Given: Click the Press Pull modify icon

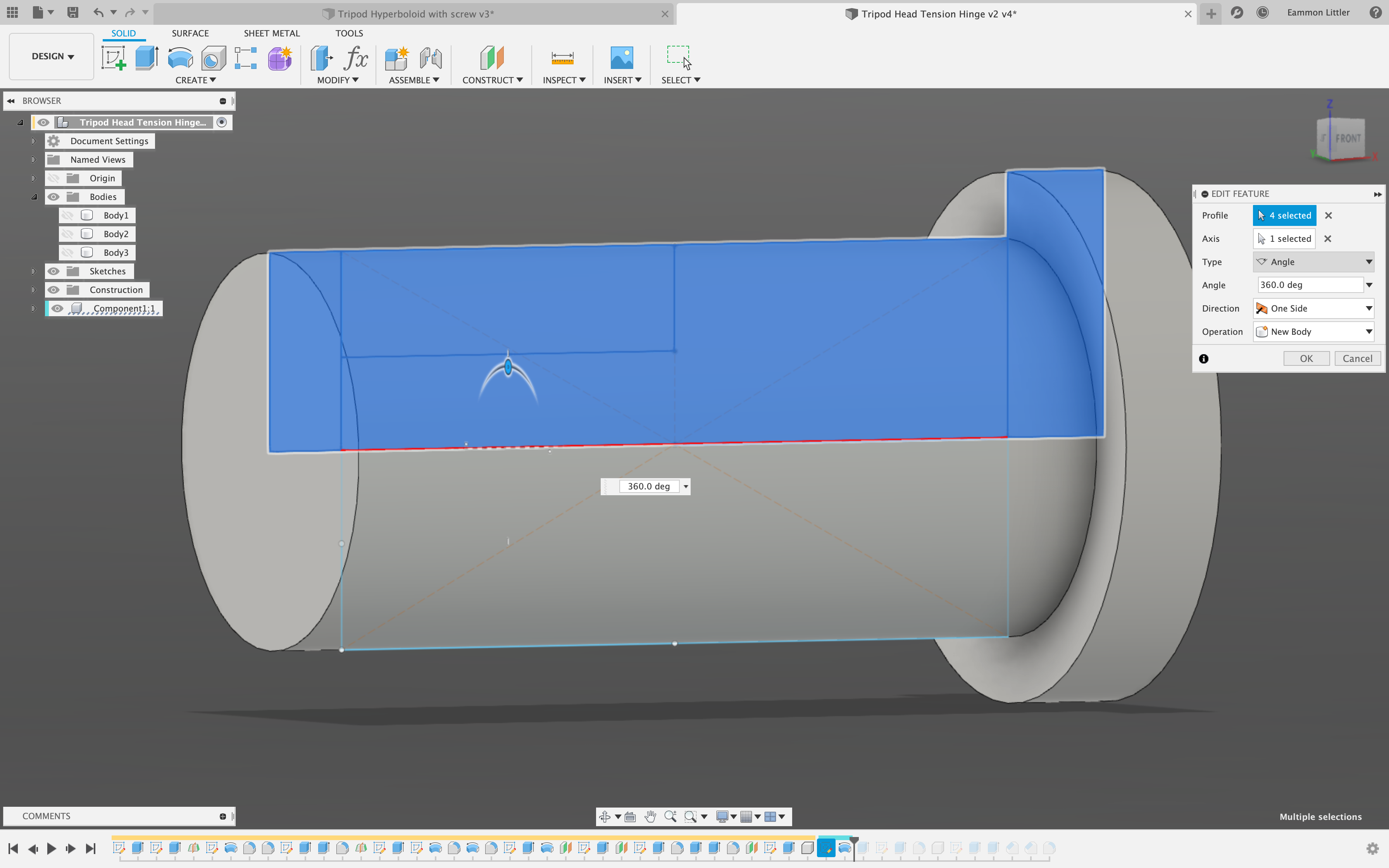Looking at the screenshot, I should point(321,58).
